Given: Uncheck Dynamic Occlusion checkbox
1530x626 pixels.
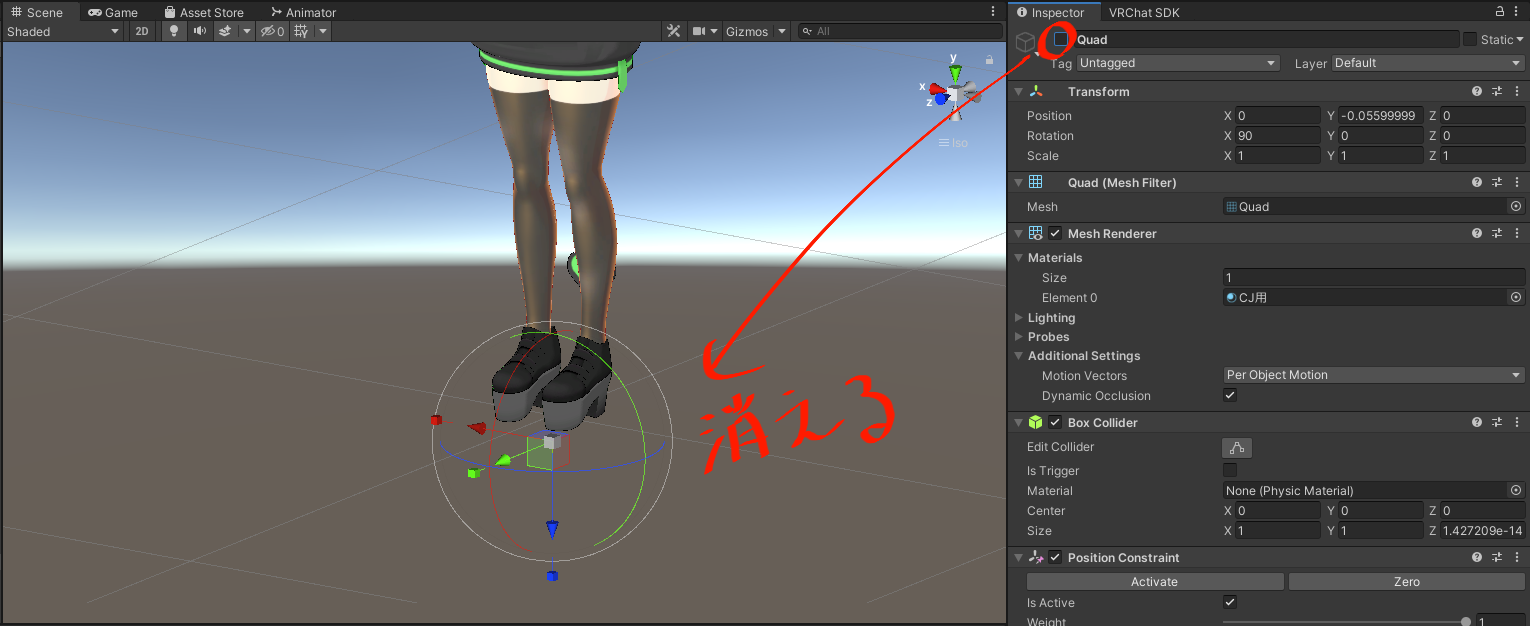Looking at the screenshot, I should tap(1230, 395).
